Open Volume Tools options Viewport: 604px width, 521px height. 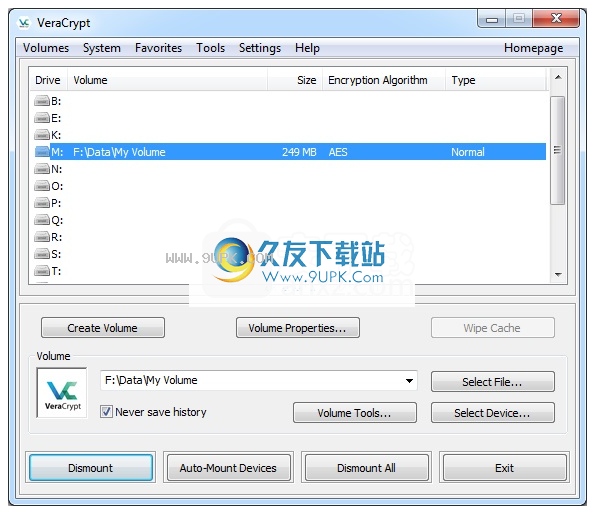point(355,413)
